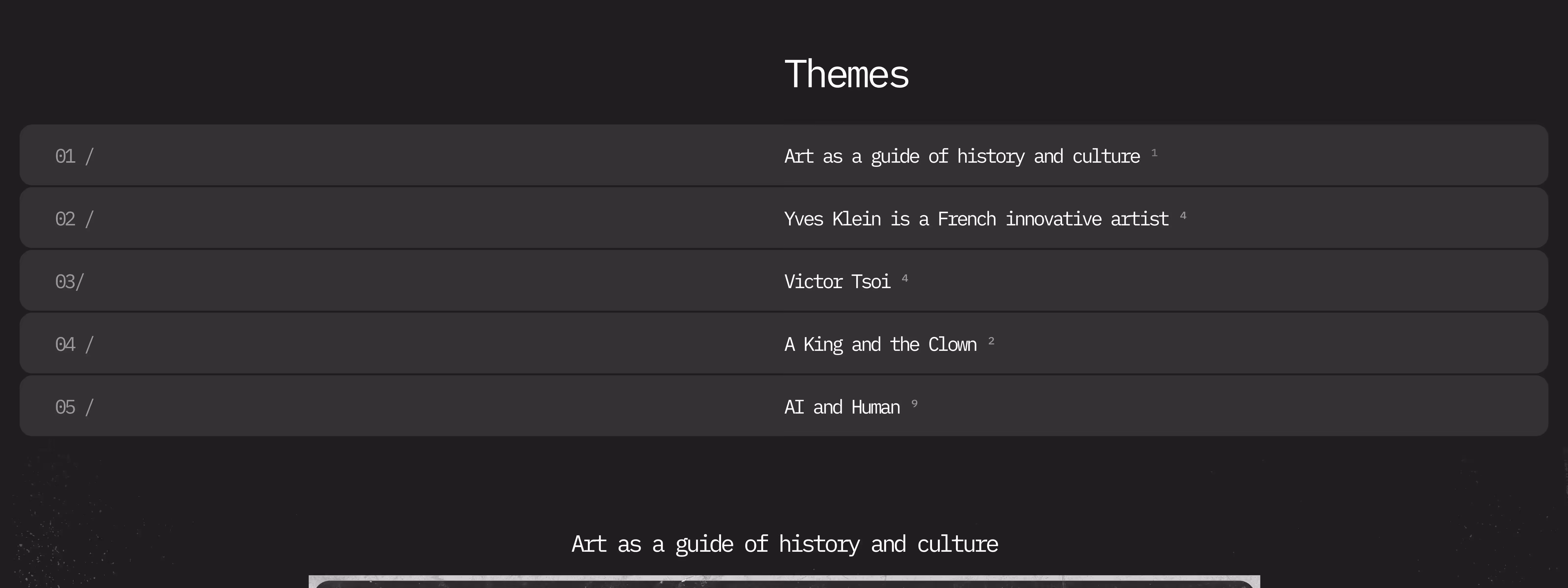Click the image thumbnail below the section heading

(x=784, y=582)
